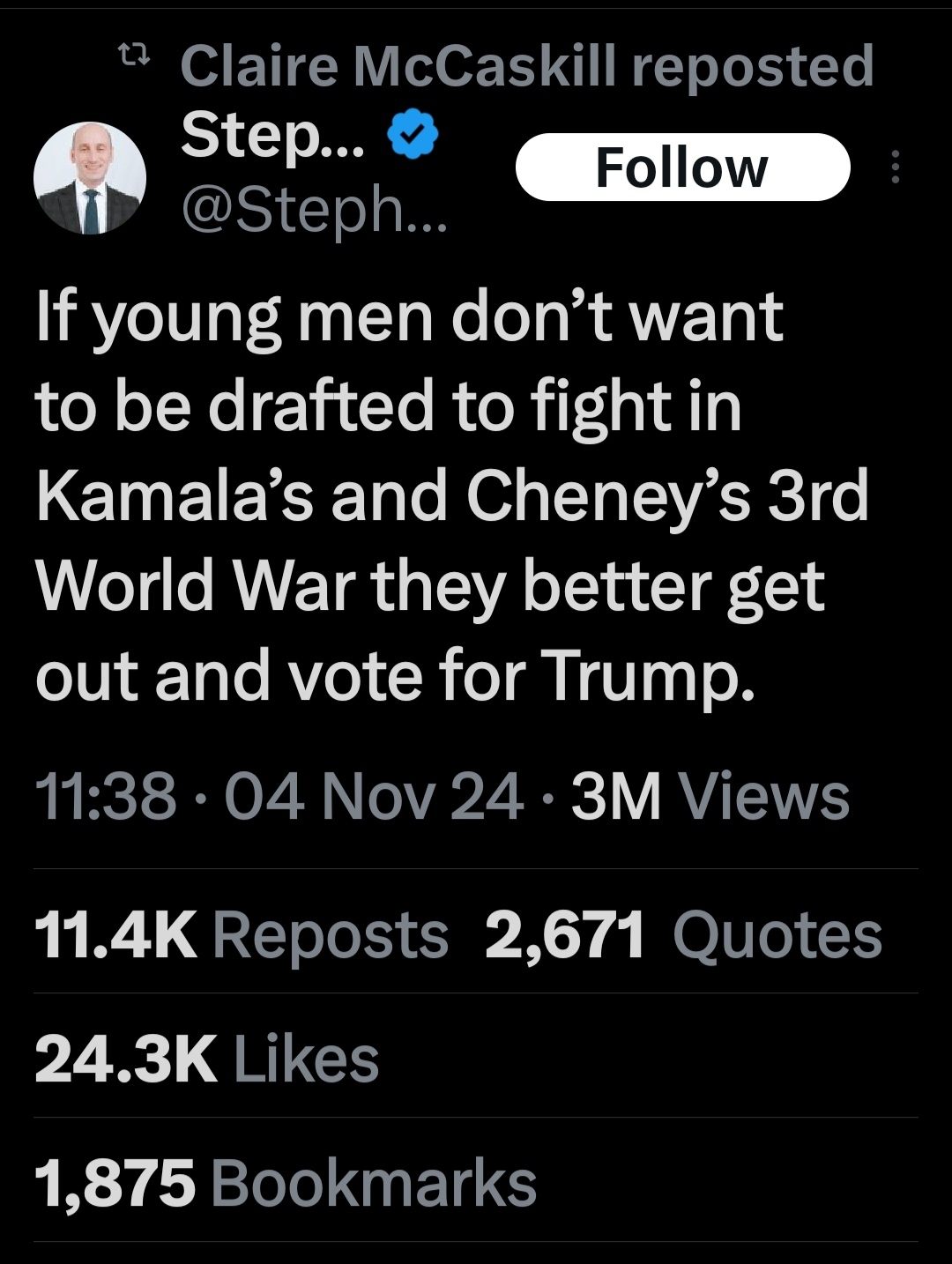Open the "24.3K Likes" list

207,1059
